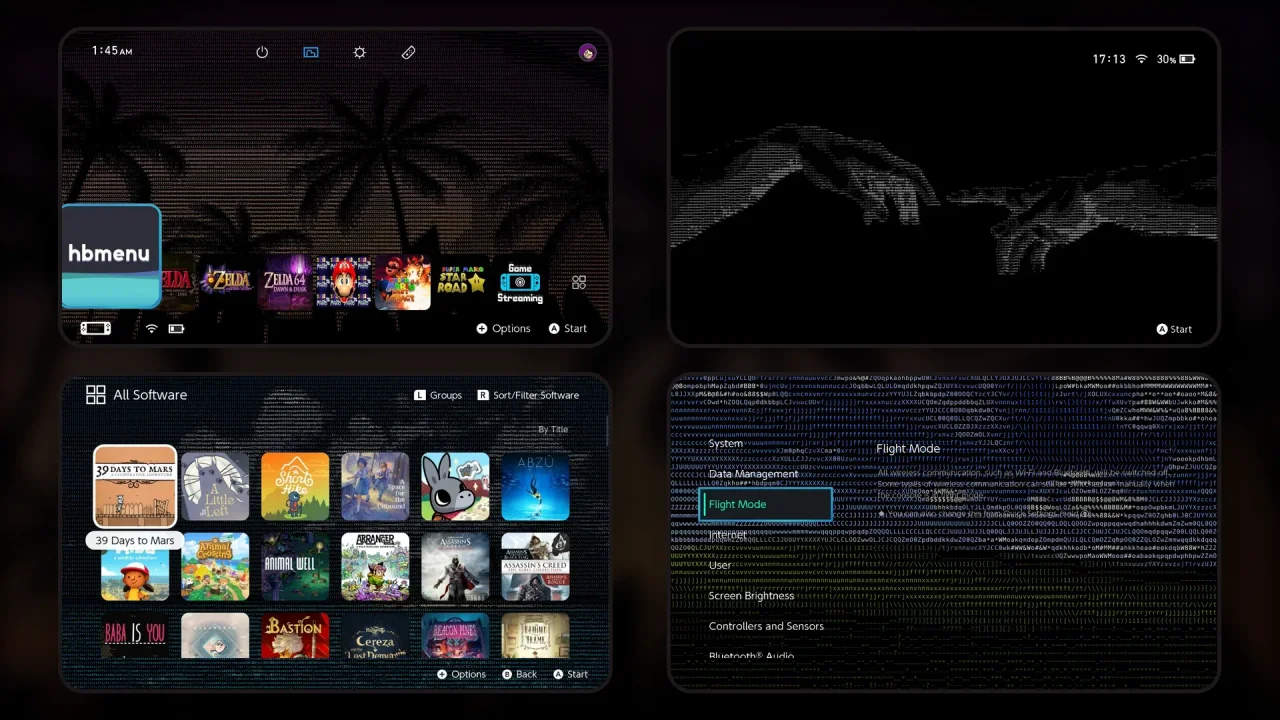Open the ABZU game tile
The width and height of the screenshot is (1280, 720).
point(535,487)
